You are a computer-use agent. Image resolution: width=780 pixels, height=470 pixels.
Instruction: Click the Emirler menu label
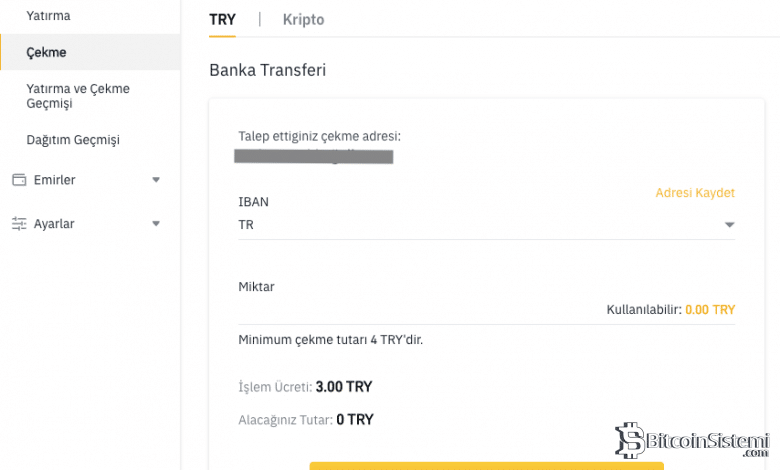pos(54,180)
